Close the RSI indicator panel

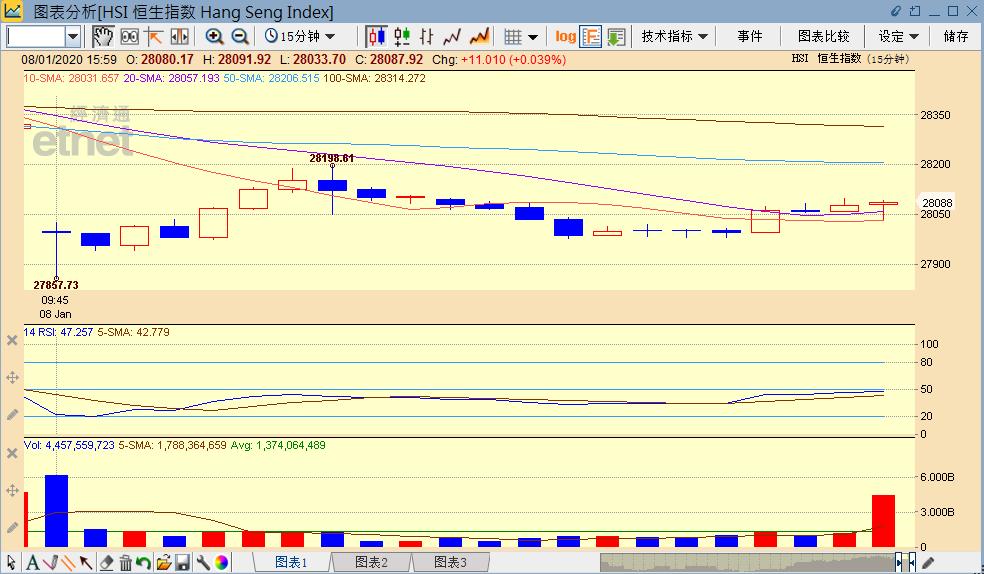(x=12, y=340)
